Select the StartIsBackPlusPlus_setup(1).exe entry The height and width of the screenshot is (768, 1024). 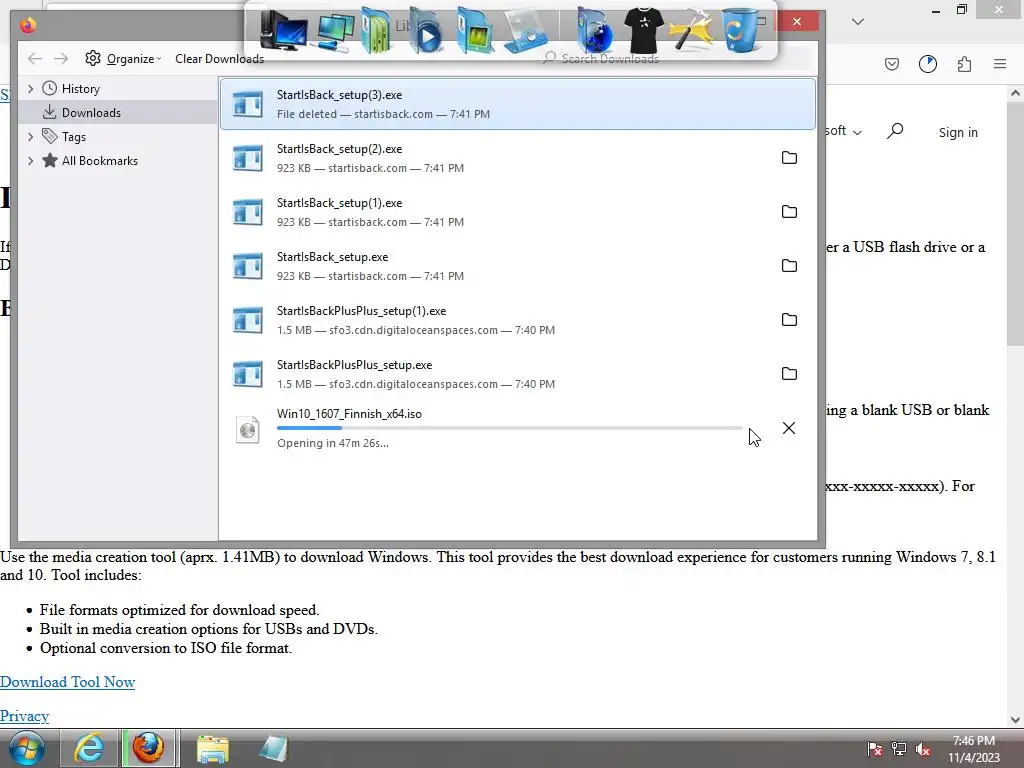518,320
